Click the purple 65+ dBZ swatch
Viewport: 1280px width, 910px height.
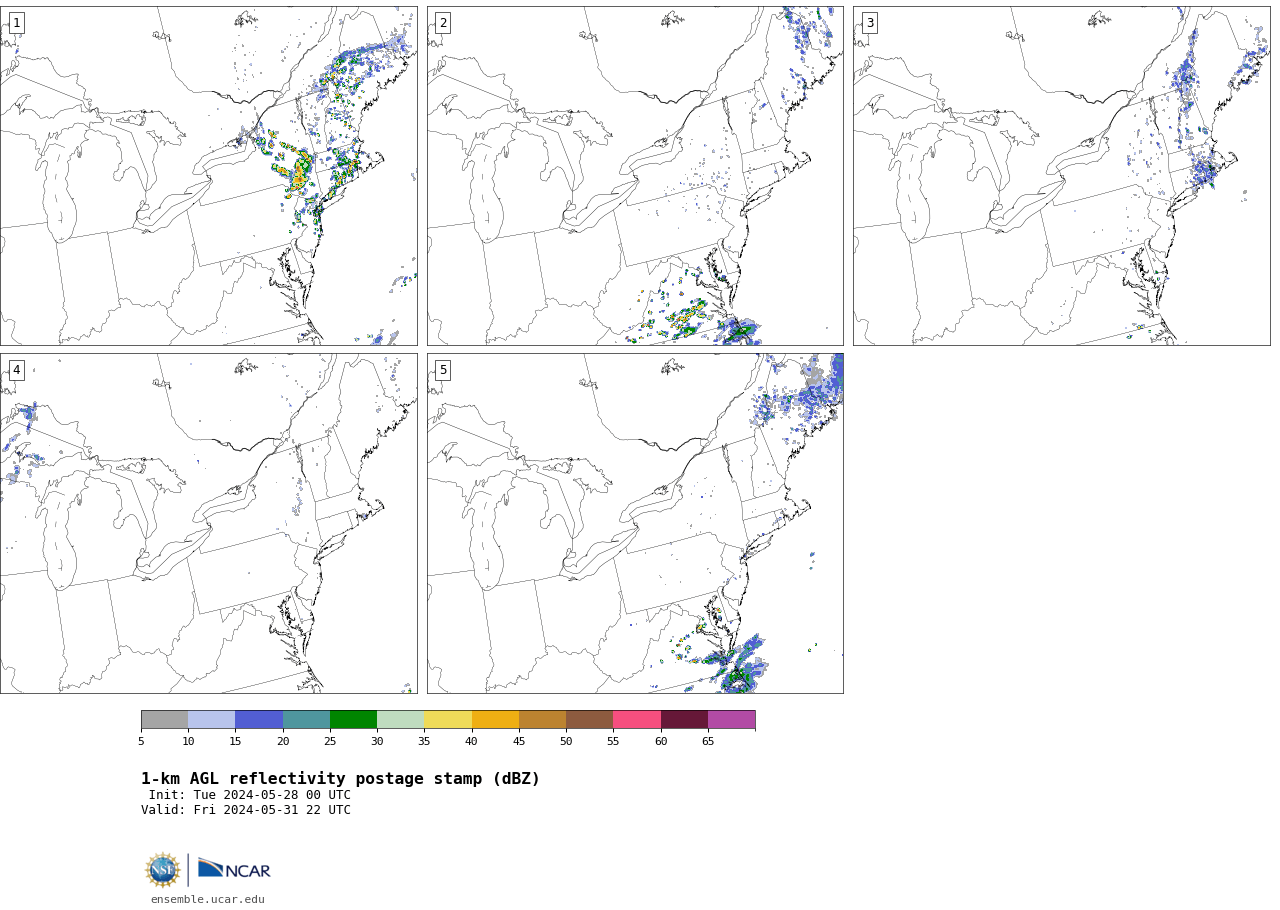[x=731, y=720]
